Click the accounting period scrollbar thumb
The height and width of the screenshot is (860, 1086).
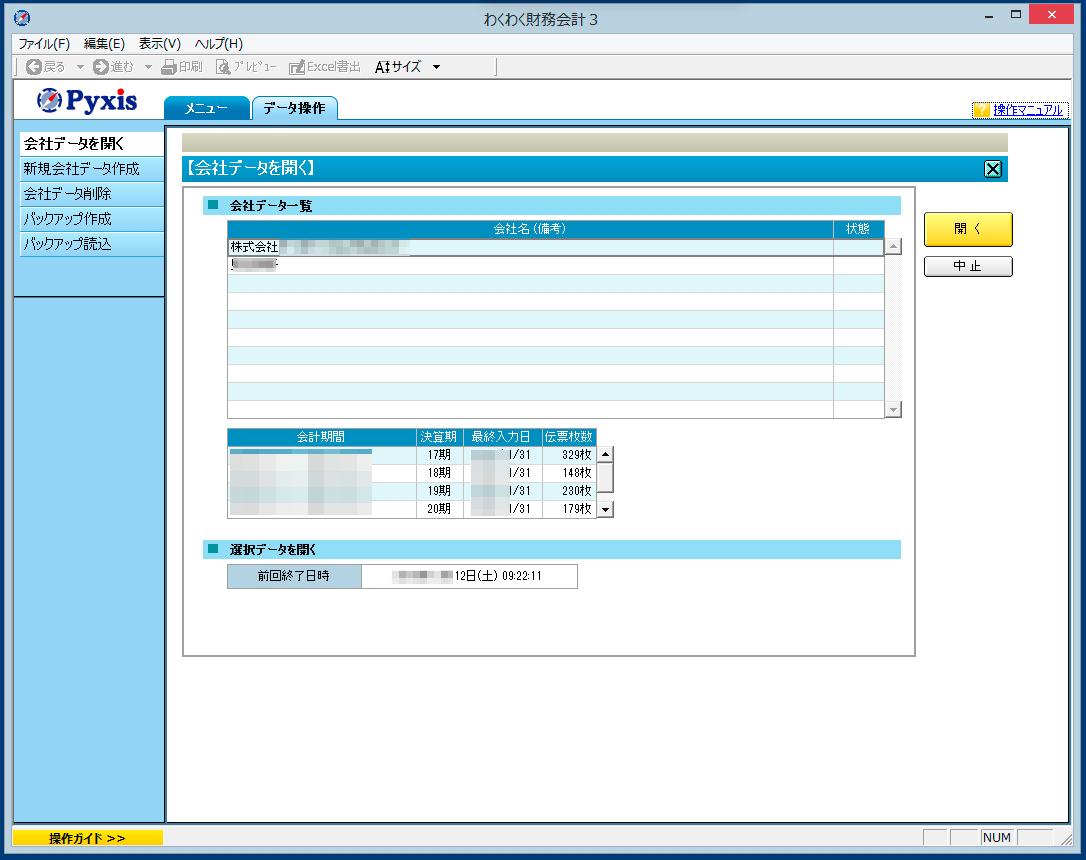click(605, 477)
